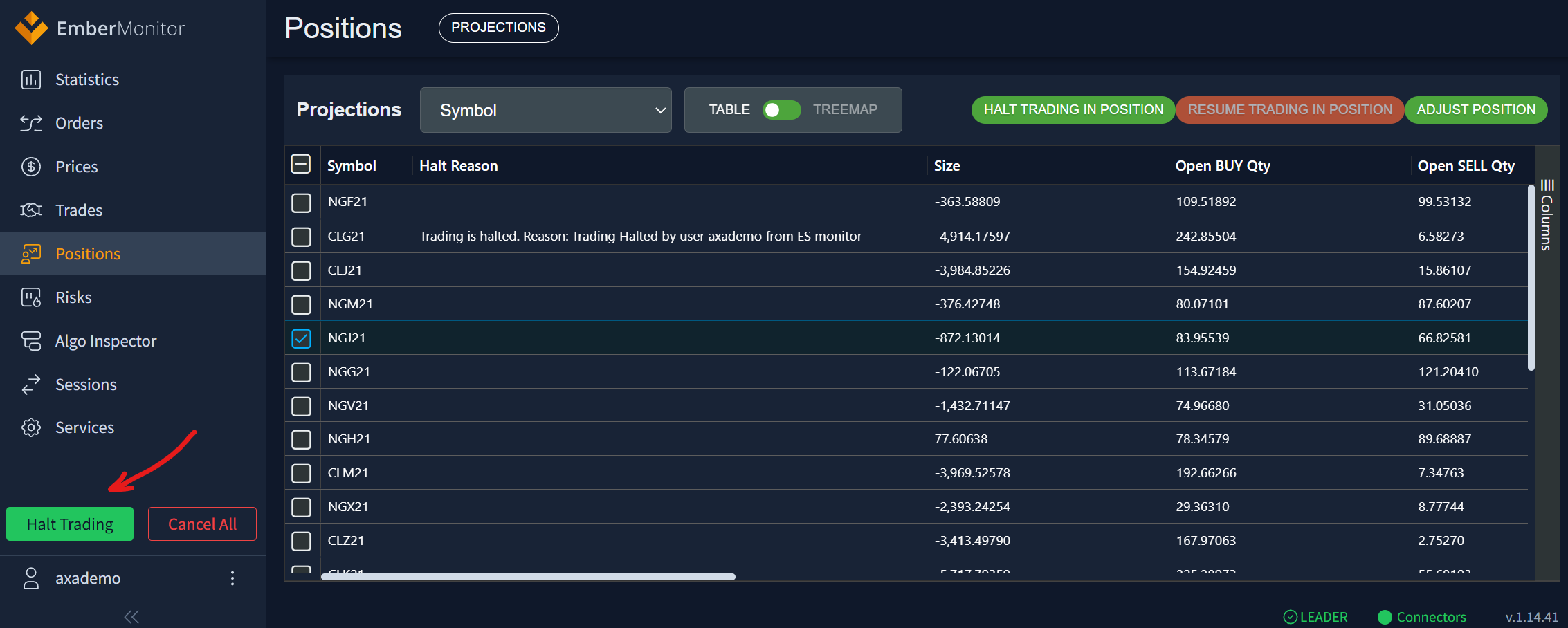This screenshot has height=628, width=1568.
Task: Click the Orders arrows icon
Action: pyautogui.click(x=31, y=123)
